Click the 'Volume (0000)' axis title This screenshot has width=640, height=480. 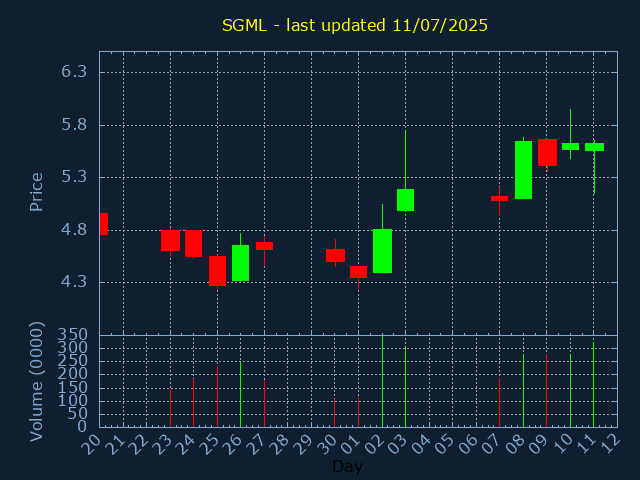[37, 382]
